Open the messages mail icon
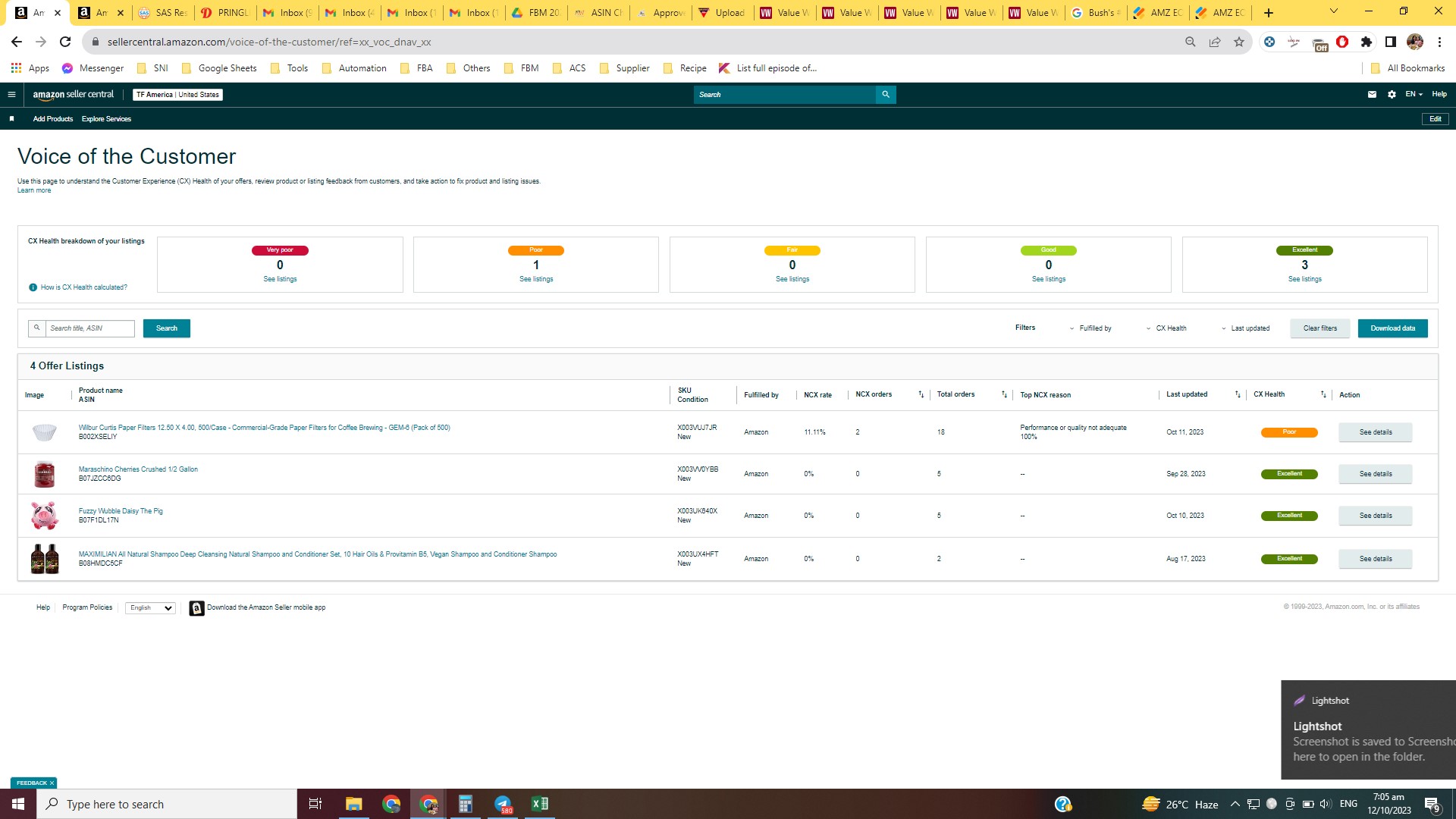Viewport: 1456px width, 819px height. click(1372, 95)
